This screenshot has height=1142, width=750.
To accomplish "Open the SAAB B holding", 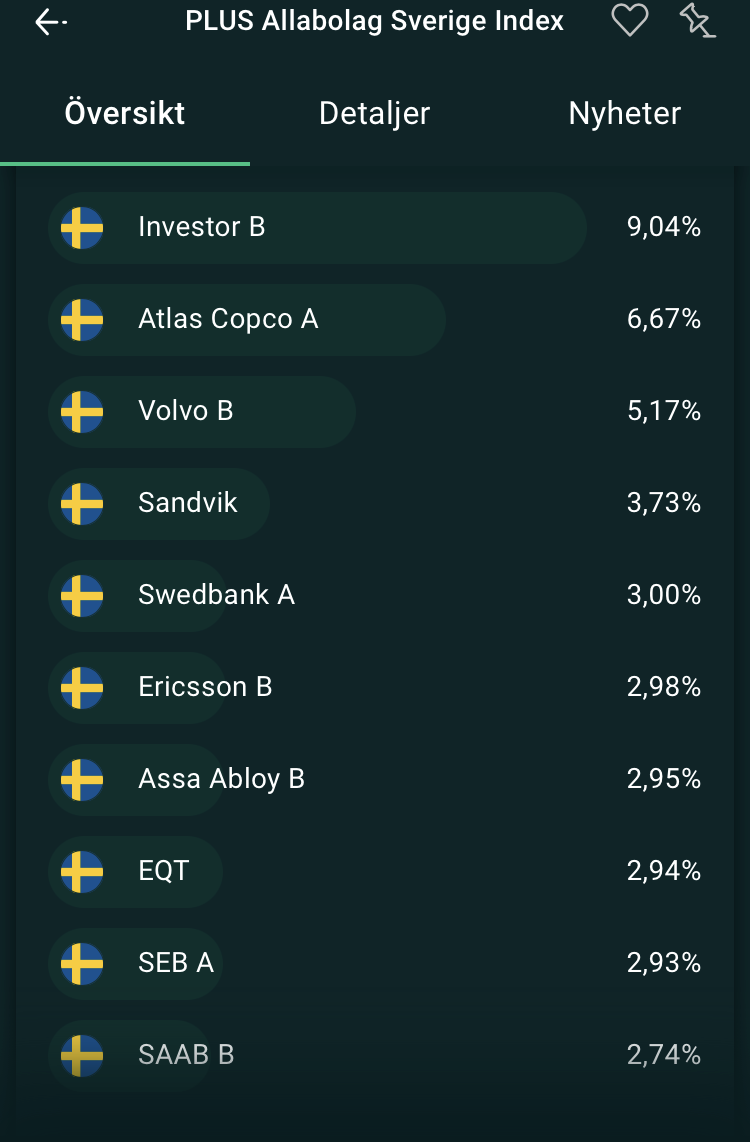I will tap(186, 1056).
